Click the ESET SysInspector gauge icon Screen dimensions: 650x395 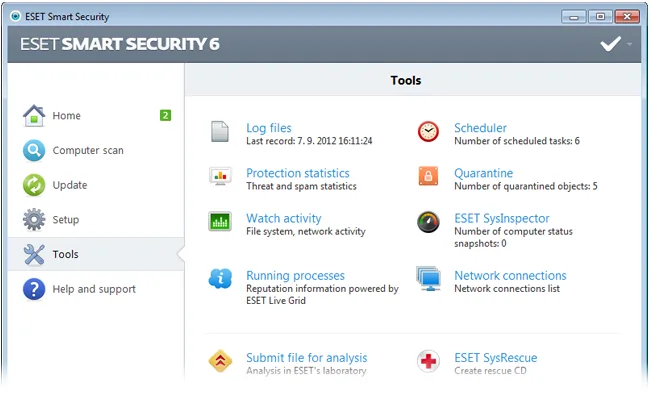tap(428, 222)
